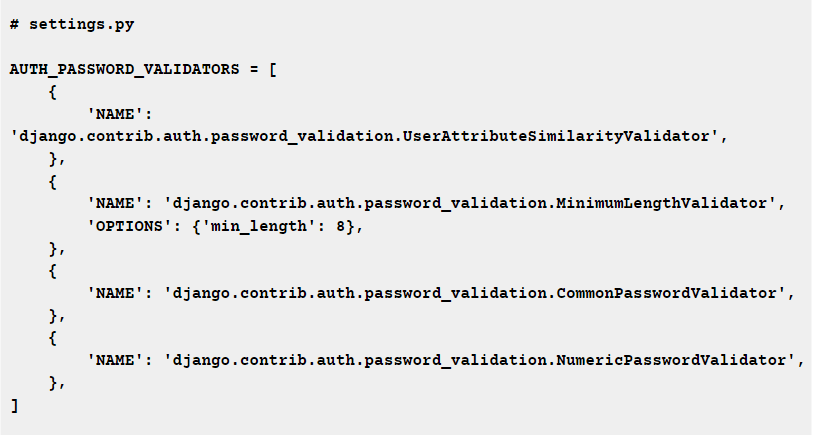Click the first opening curly brace
The image size is (813, 435).
[x=52, y=92]
